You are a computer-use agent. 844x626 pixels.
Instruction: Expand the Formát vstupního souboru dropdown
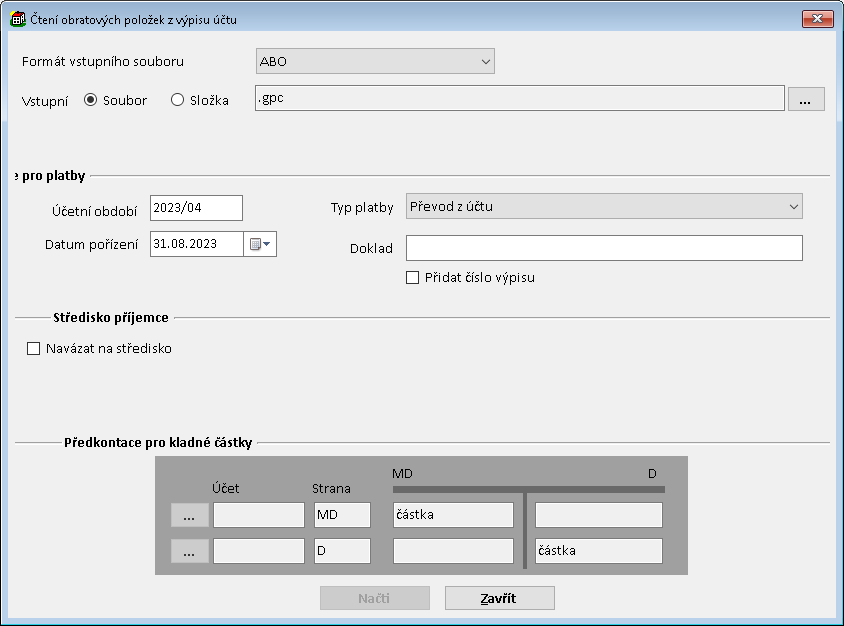pos(375,62)
